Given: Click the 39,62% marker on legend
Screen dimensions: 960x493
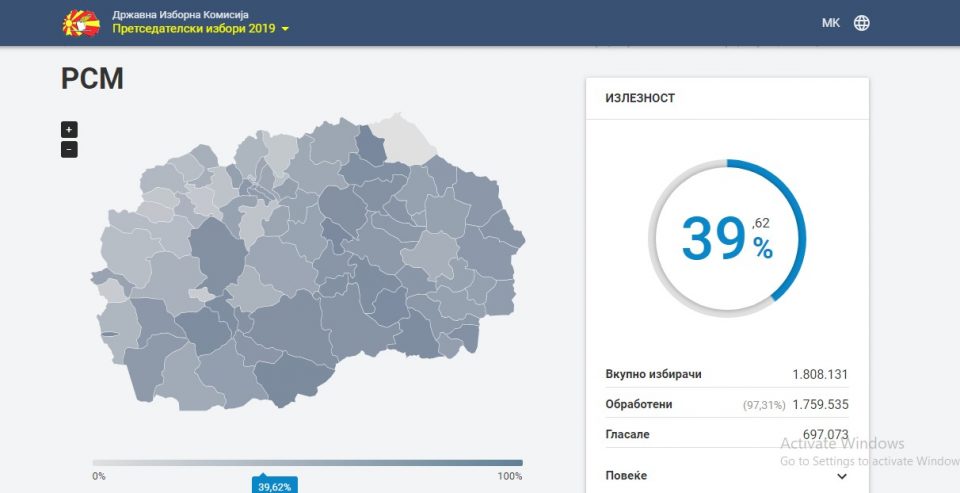Looking at the screenshot, I should pyautogui.click(x=274, y=486).
